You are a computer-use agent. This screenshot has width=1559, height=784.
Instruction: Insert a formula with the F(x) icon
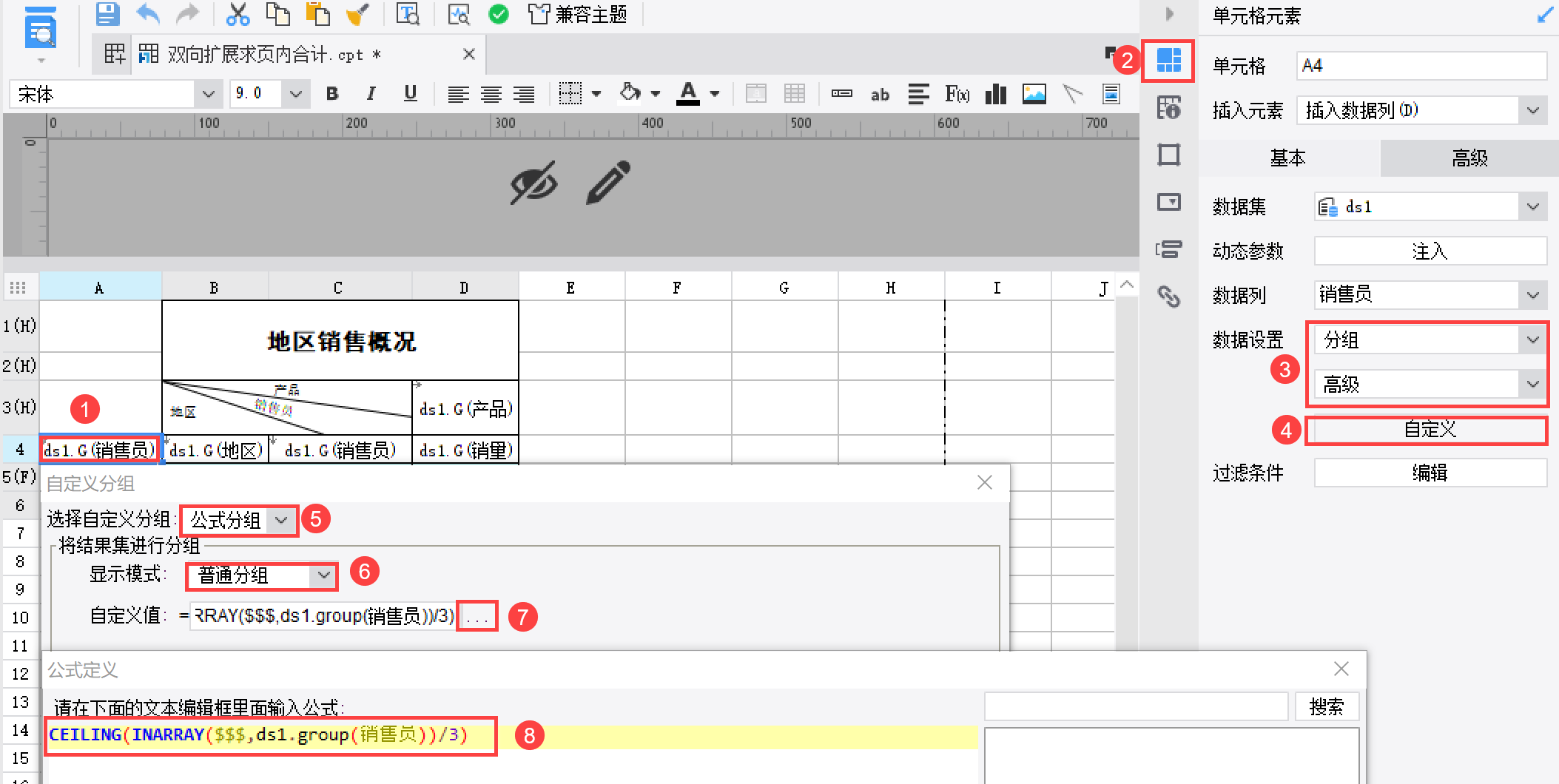pos(957,94)
